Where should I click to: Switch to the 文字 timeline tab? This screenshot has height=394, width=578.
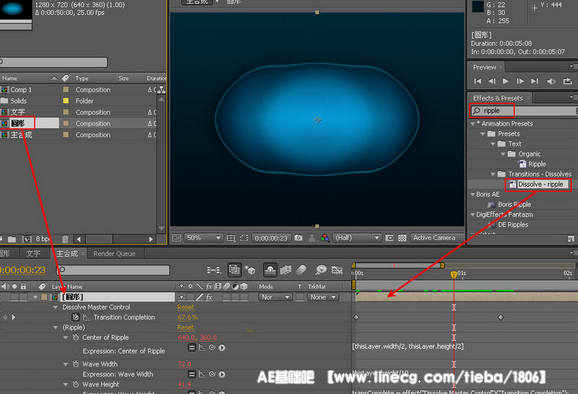[33, 254]
